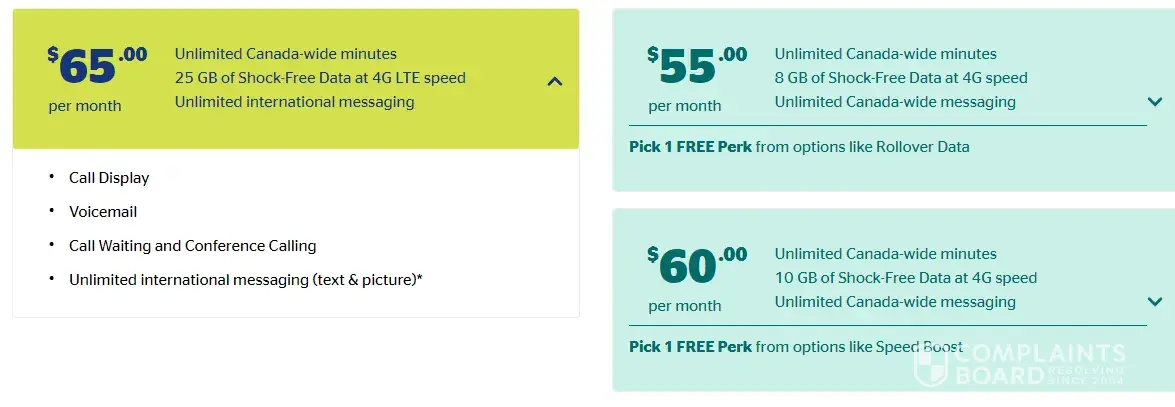Viewport: 1175px width, 407px height.
Task: Open the Pick 1 FREE Perk Rollover Data line
Action: tap(799, 147)
